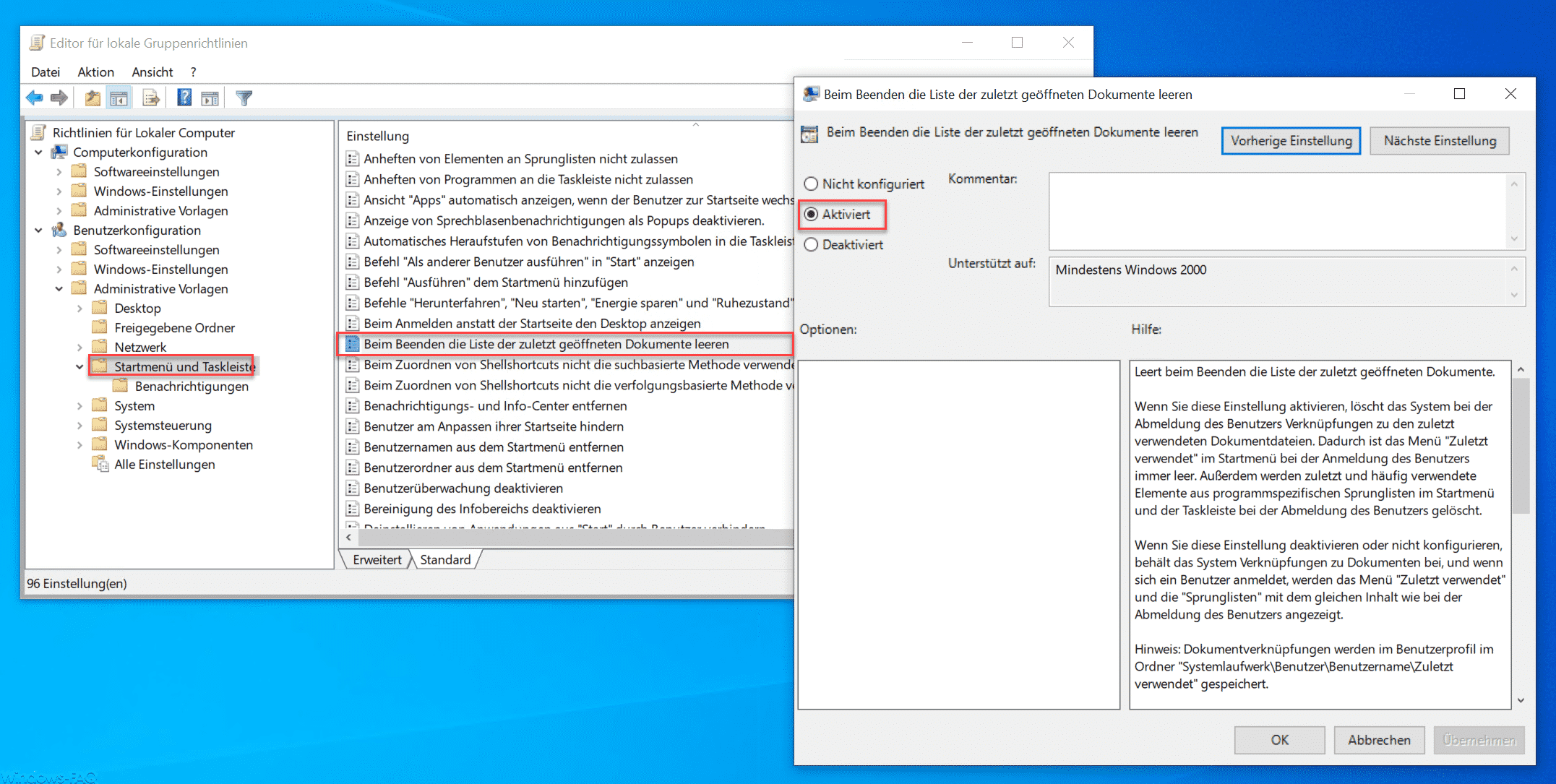
Task: Open the Help toolbar icon
Action: point(184,98)
